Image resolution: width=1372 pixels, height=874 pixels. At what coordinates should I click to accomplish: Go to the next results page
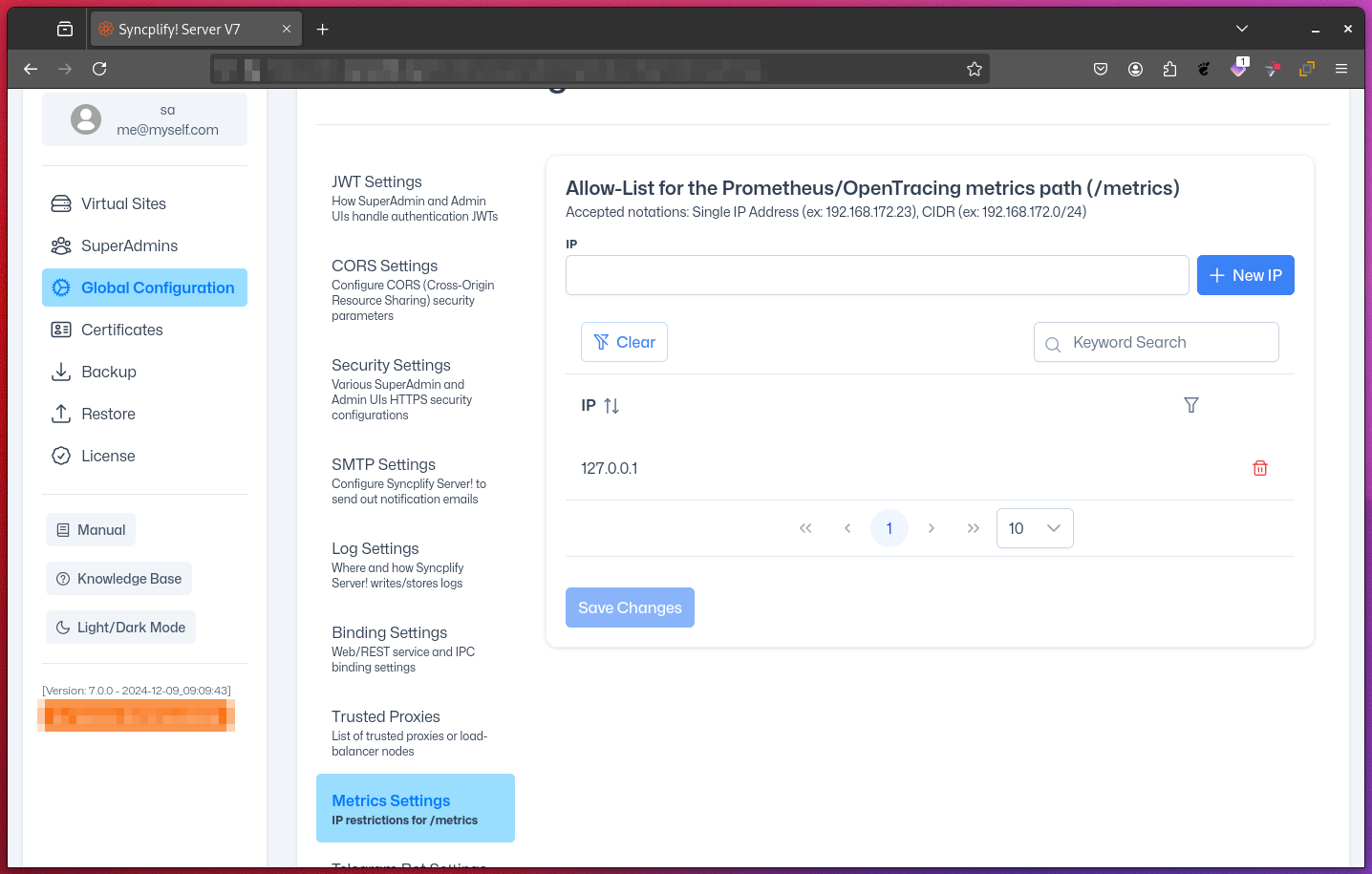(x=932, y=528)
